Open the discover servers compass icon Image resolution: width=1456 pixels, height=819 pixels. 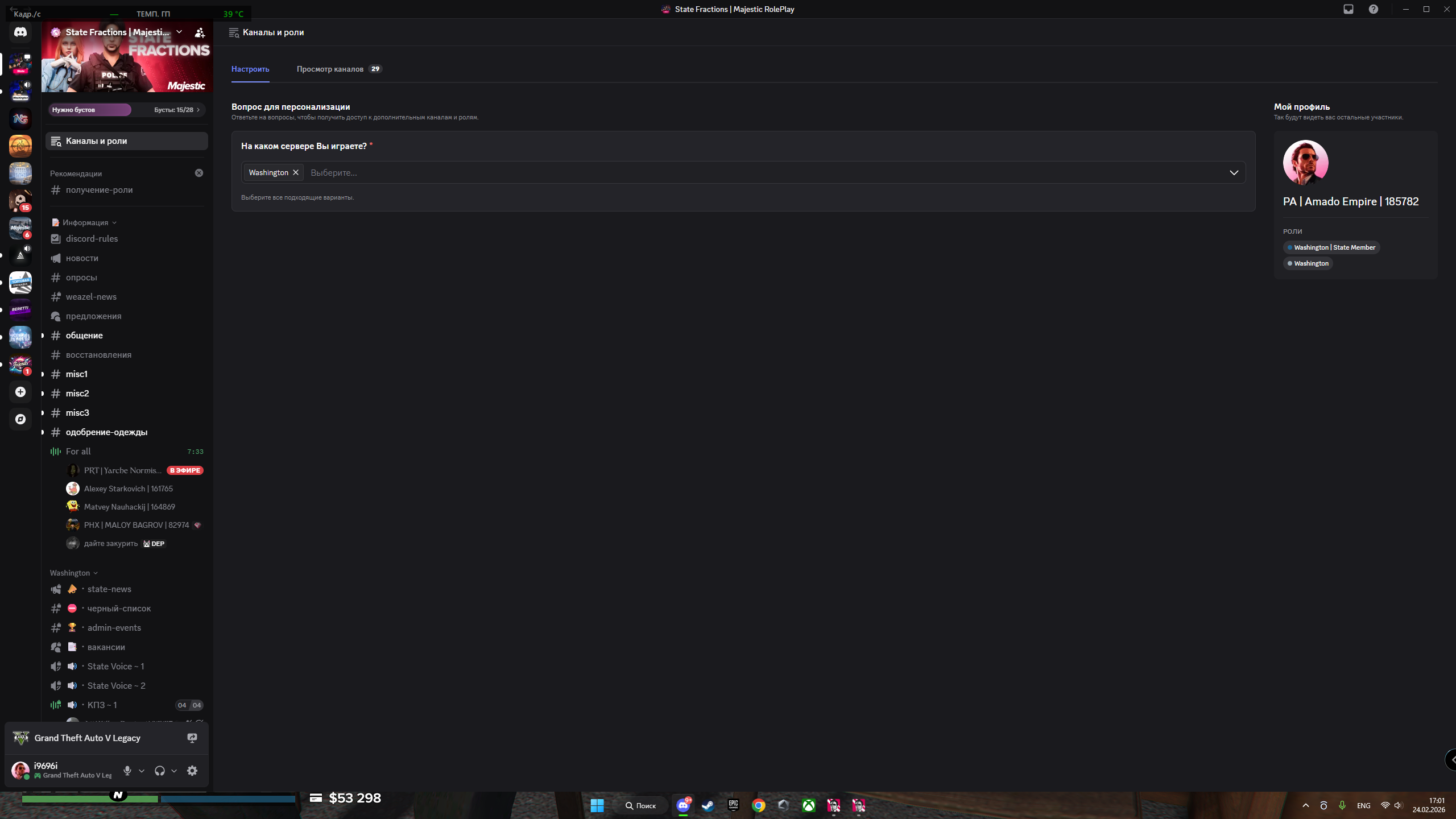point(20,419)
